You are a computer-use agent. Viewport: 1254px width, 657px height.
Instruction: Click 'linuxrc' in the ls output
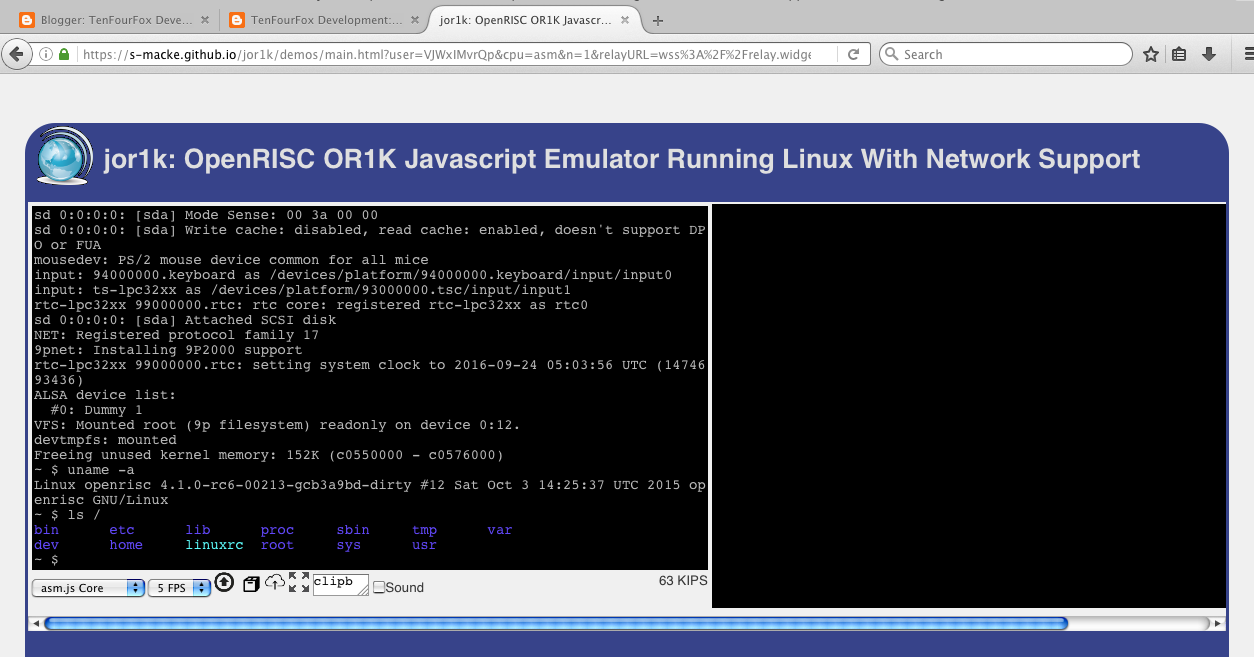pos(215,545)
